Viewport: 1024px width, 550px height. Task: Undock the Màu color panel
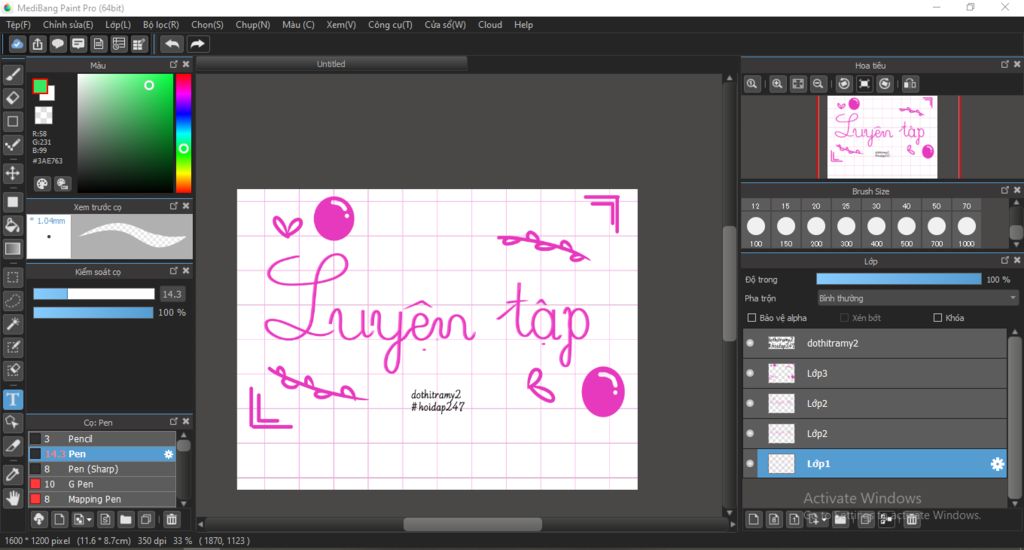pos(173,64)
